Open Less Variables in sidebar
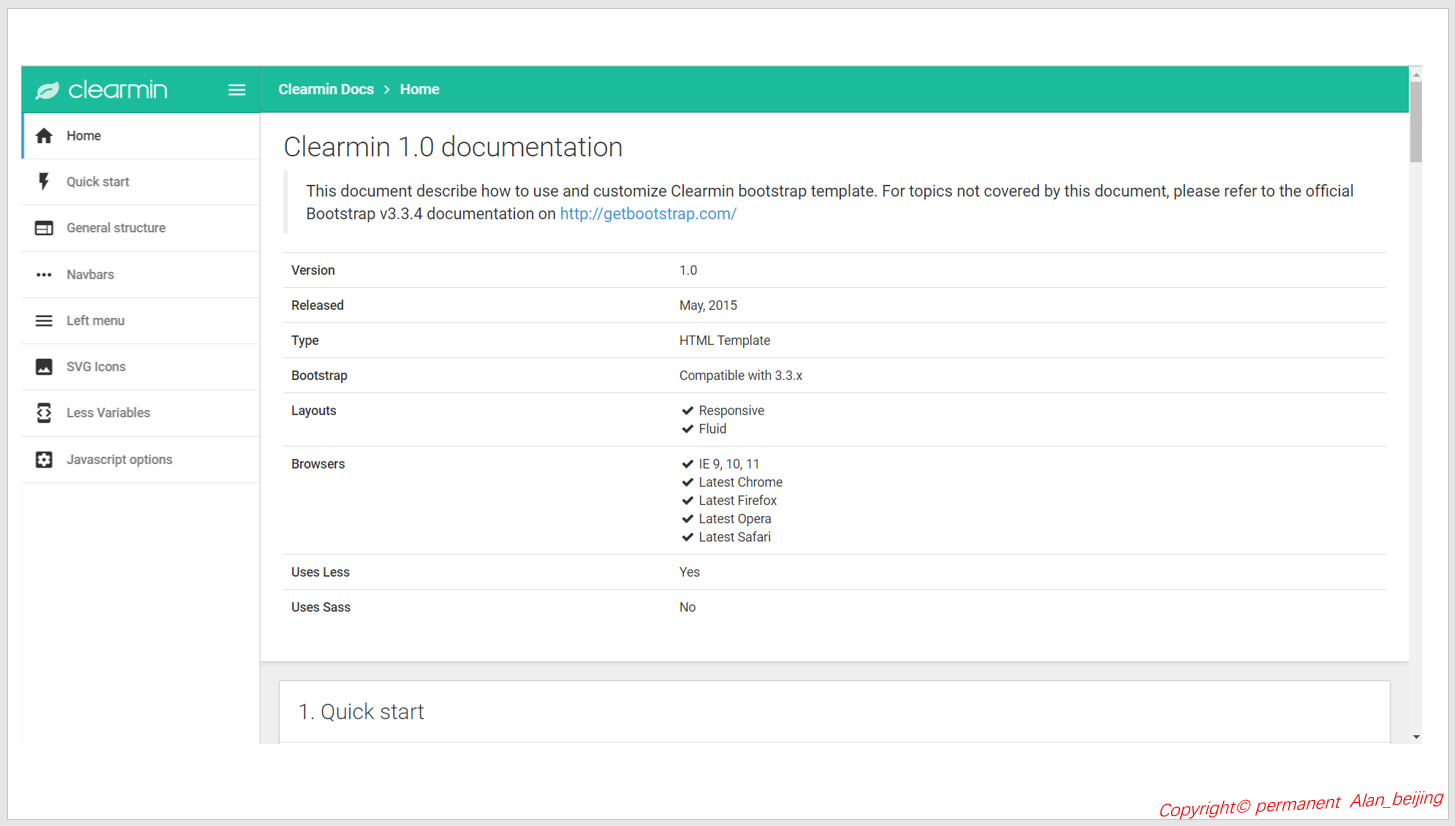This screenshot has height=826, width=1455. point(141,413)
